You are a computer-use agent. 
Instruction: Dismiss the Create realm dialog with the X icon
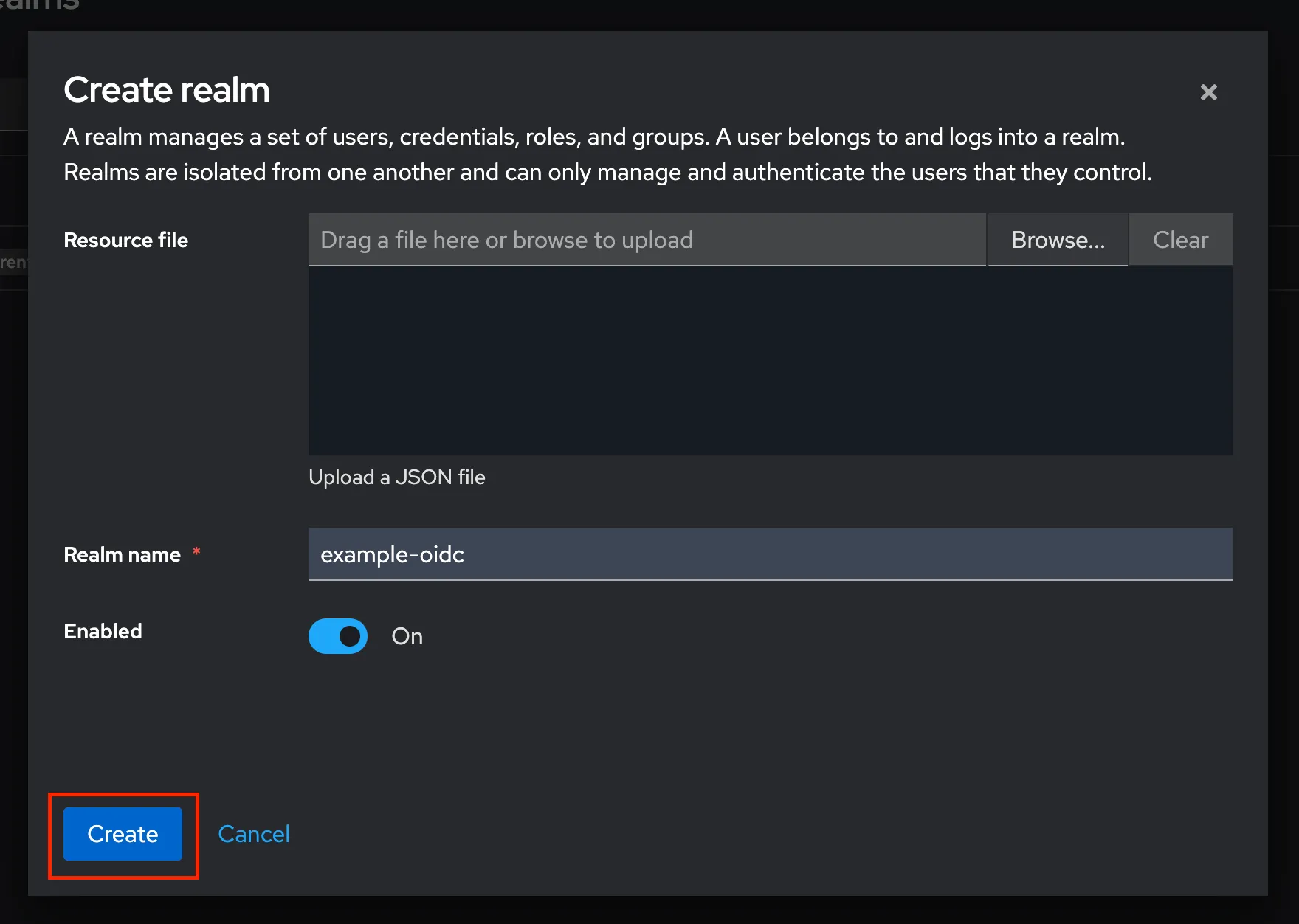click(1208, 92)
